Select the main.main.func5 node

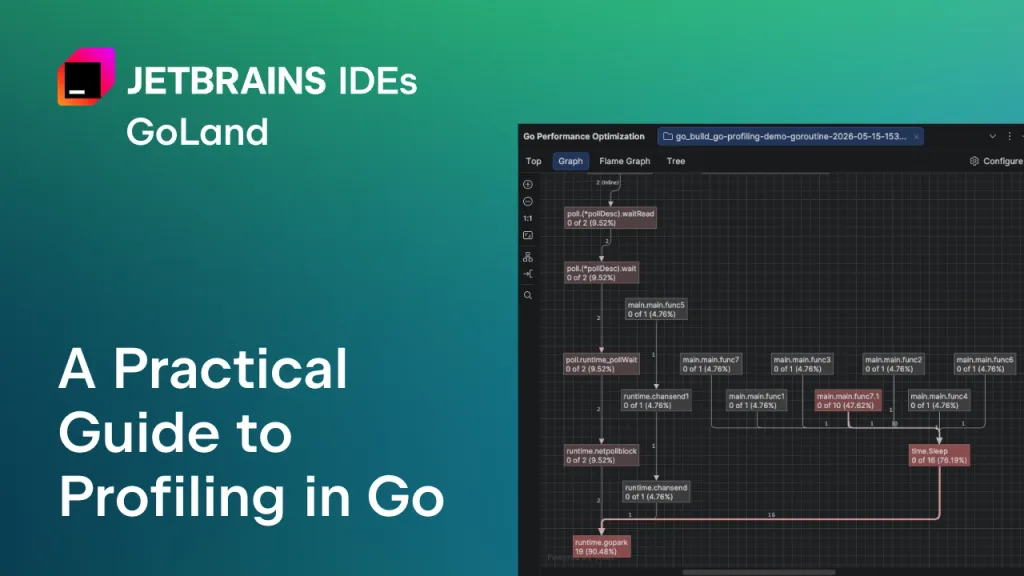(x=656, y=310)
